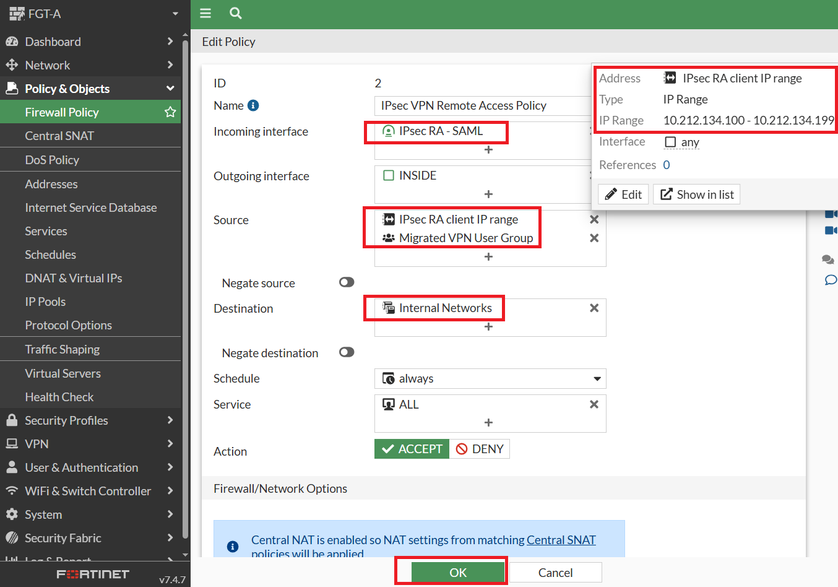The width and height of the screenshot is (838, 587).
Task: Add another incoming interface with the plus
Action: (488, 150)
